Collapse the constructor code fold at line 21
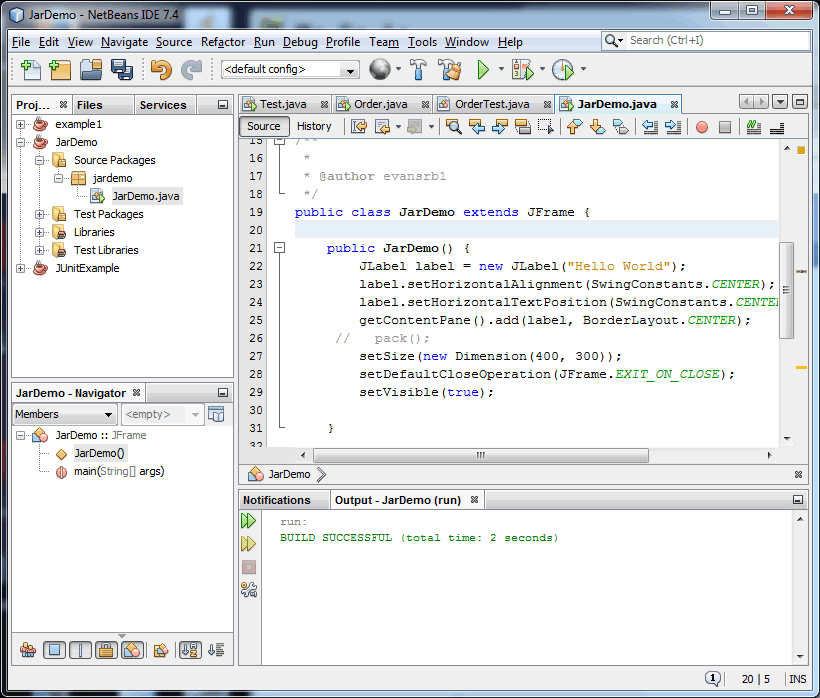The width and height of the screenshot is (820, 698). click(280, 248)
